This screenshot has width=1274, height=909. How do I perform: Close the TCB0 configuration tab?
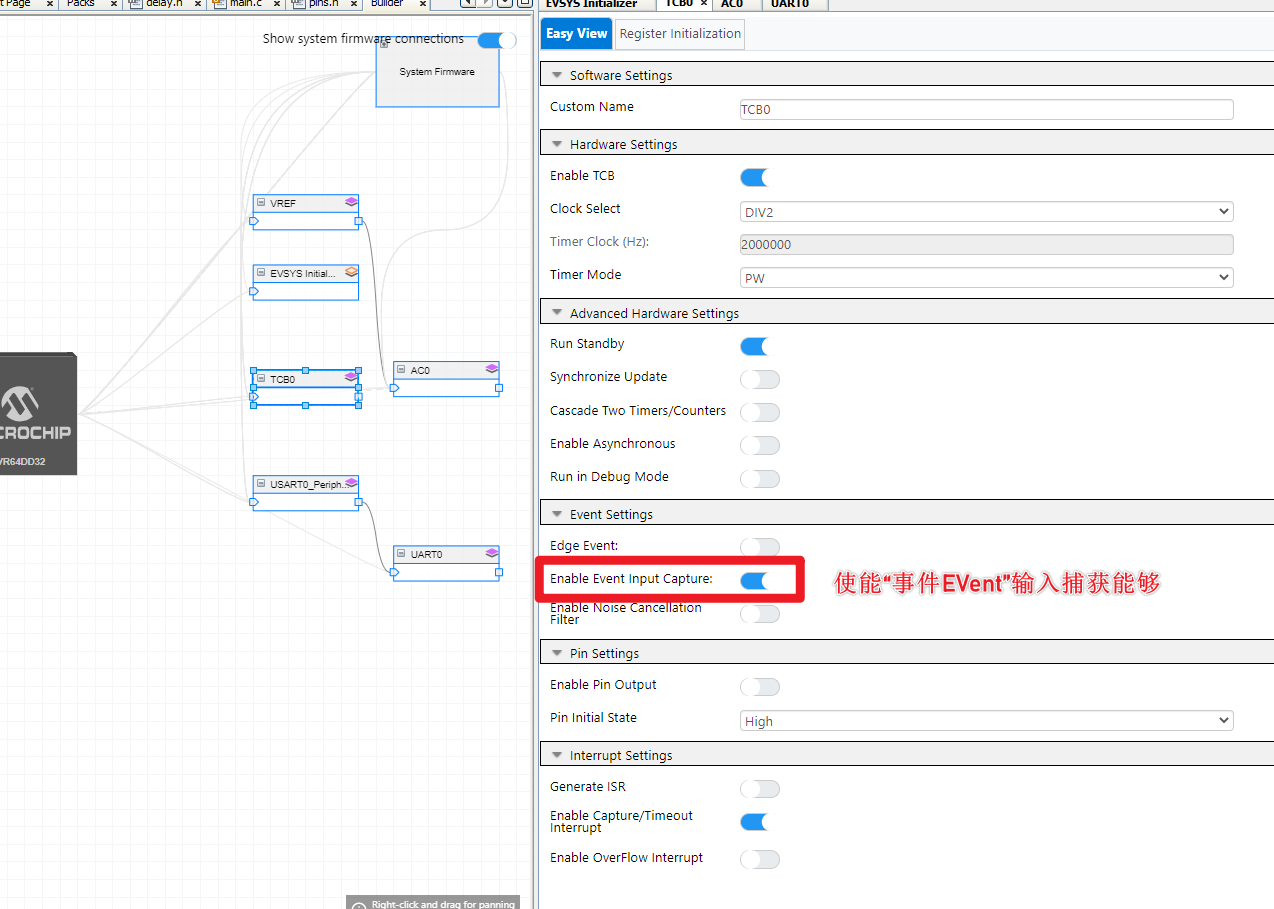(x=704, y=4)
